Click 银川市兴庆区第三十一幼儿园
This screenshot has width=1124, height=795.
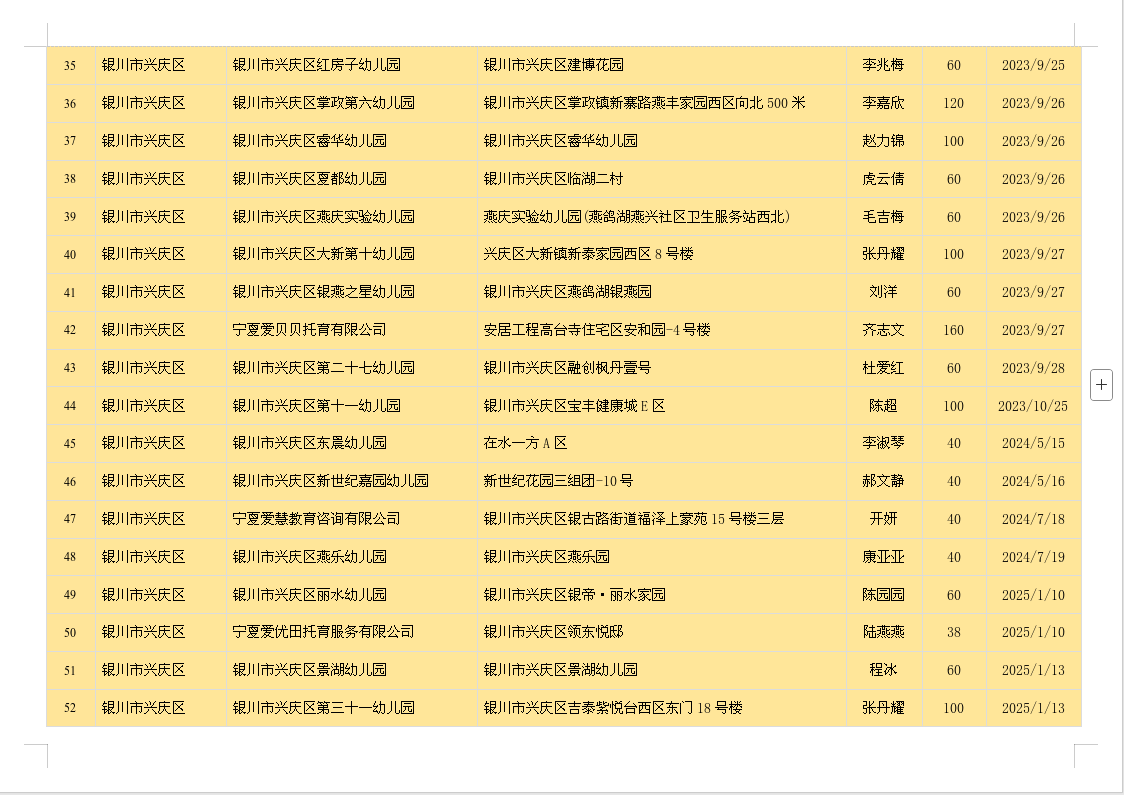(x=323, y=709)
